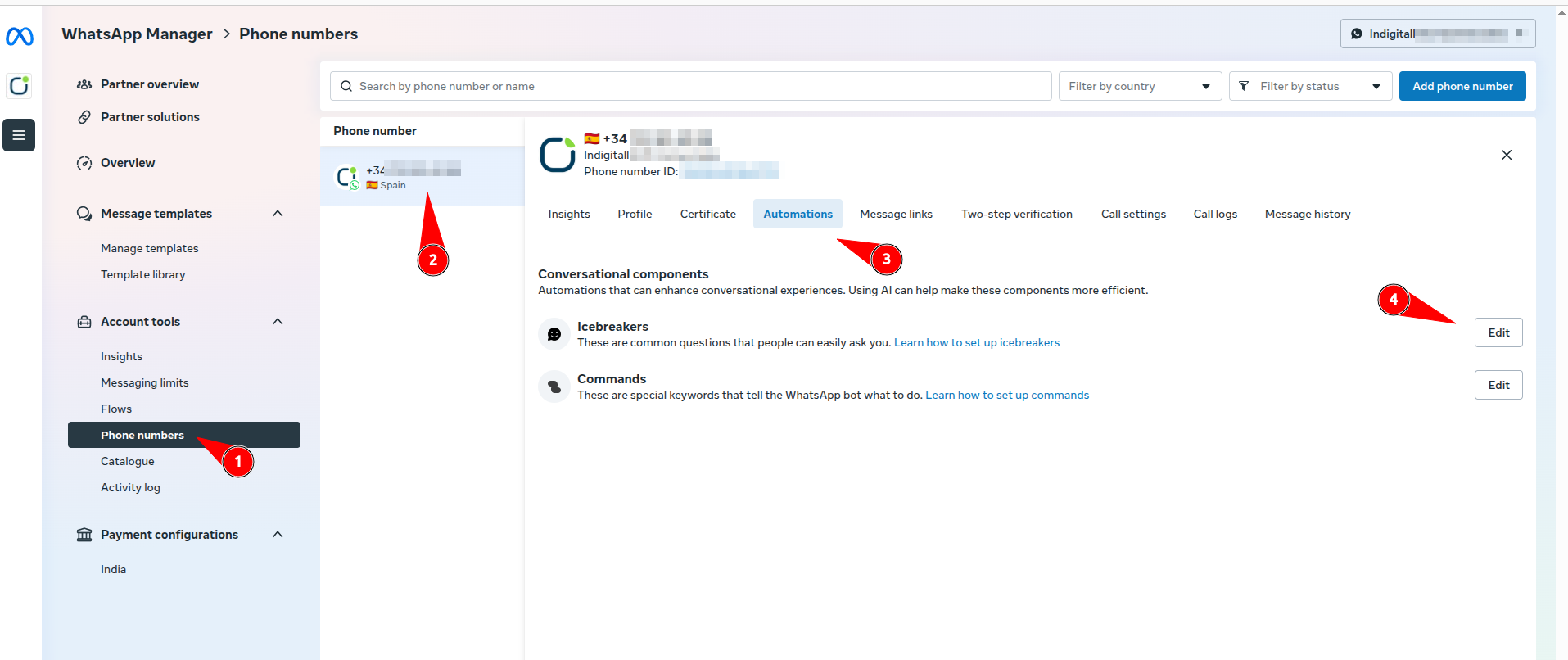Click WhatsApp Manager breadcrumb
The height and width of the screenshot is (660, 1568).
pos(137,34)
